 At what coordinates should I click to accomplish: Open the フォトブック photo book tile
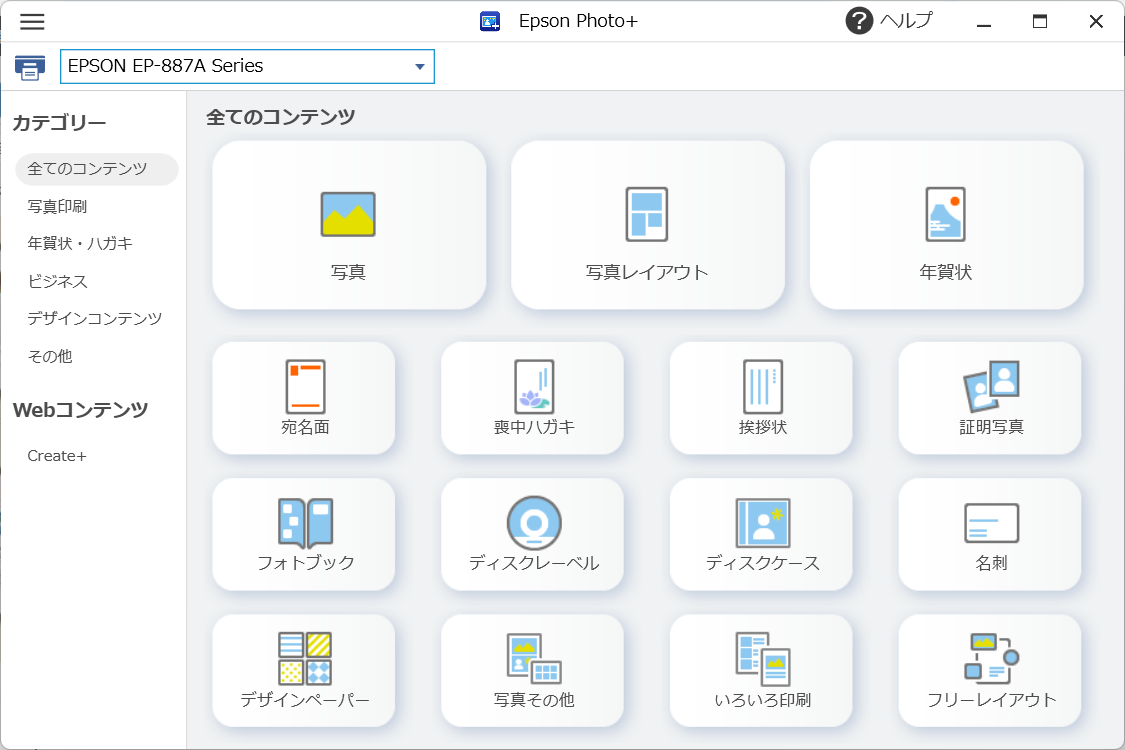click(304, 534)
